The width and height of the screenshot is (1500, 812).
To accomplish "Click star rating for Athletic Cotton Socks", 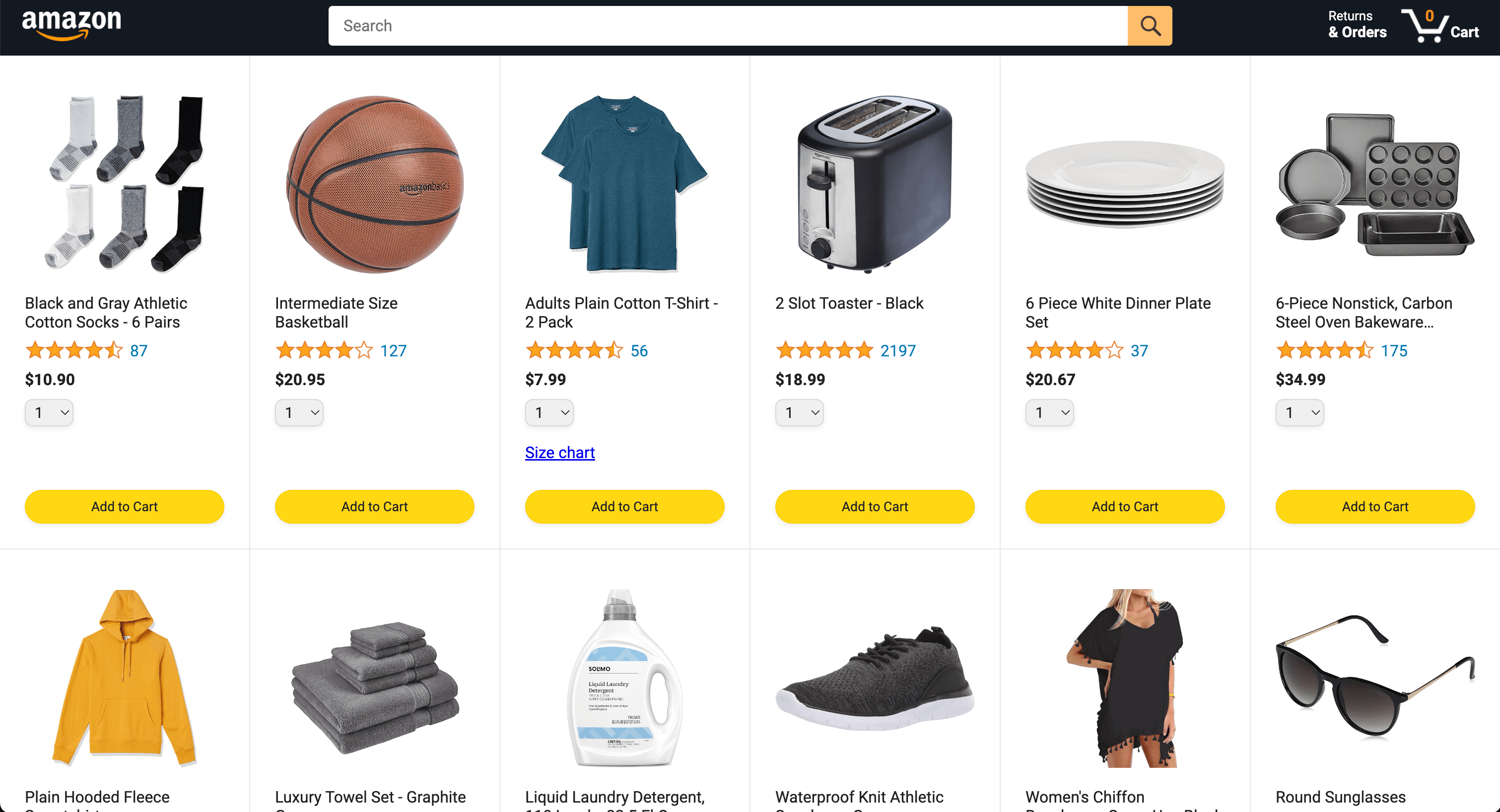I will (74, 350).
